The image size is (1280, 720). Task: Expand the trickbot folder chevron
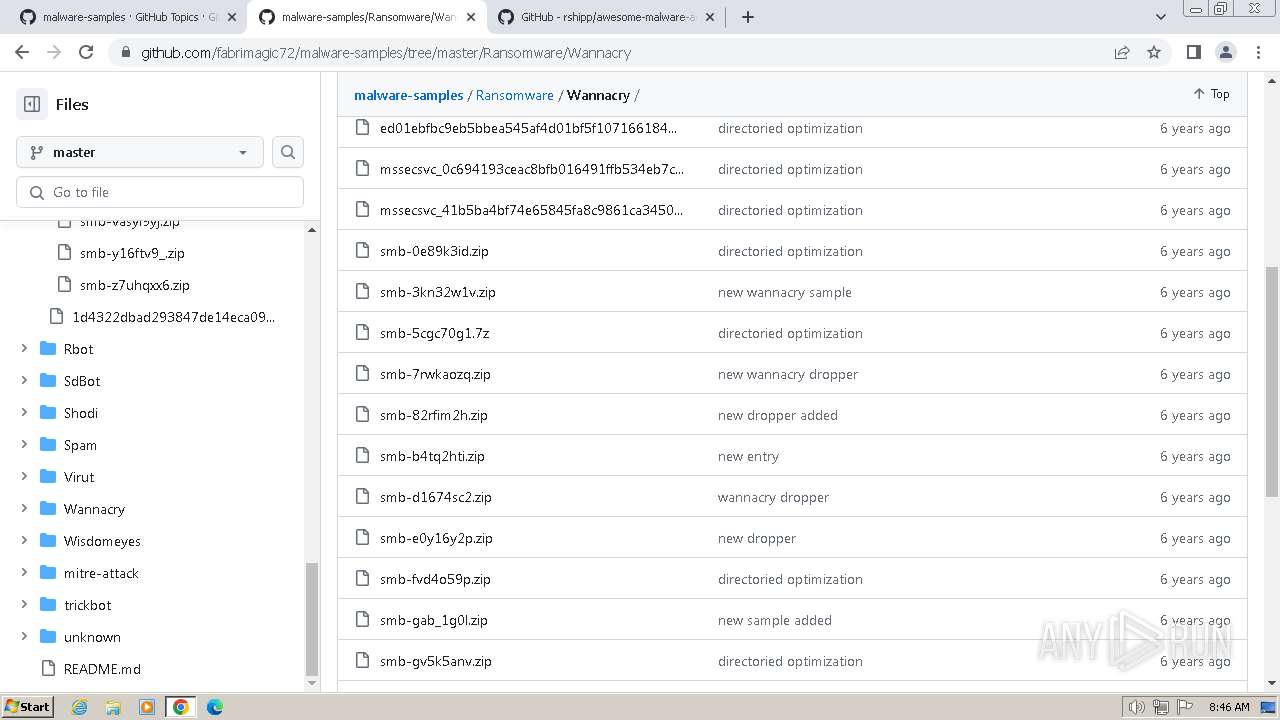[24, 605]
